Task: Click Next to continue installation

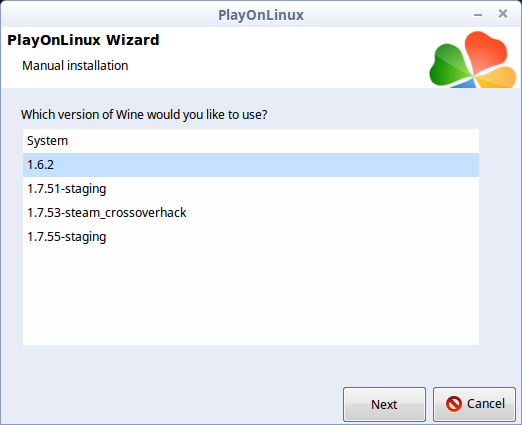Action: [x=384, y=404]
